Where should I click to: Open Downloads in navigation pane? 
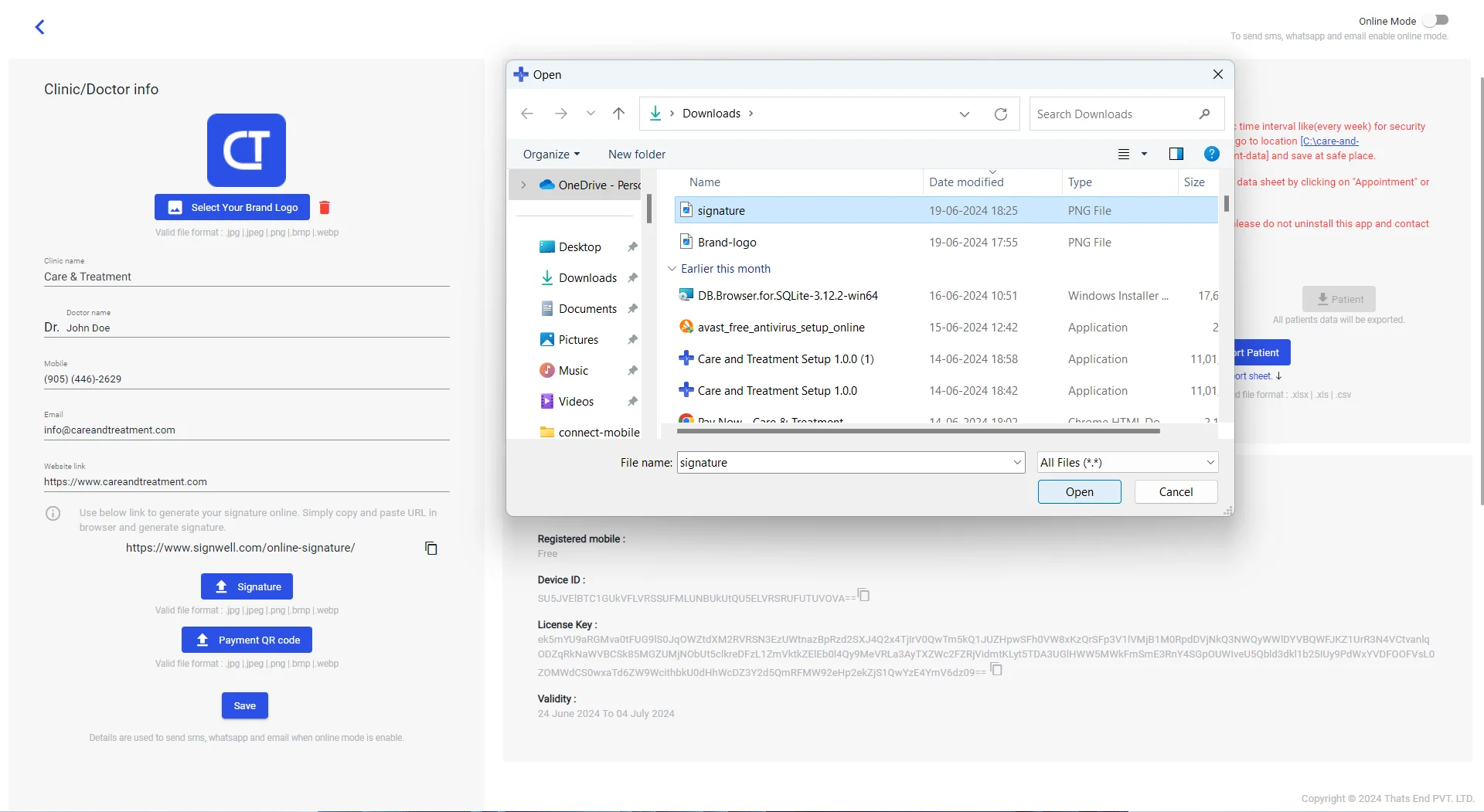point(587,278)
